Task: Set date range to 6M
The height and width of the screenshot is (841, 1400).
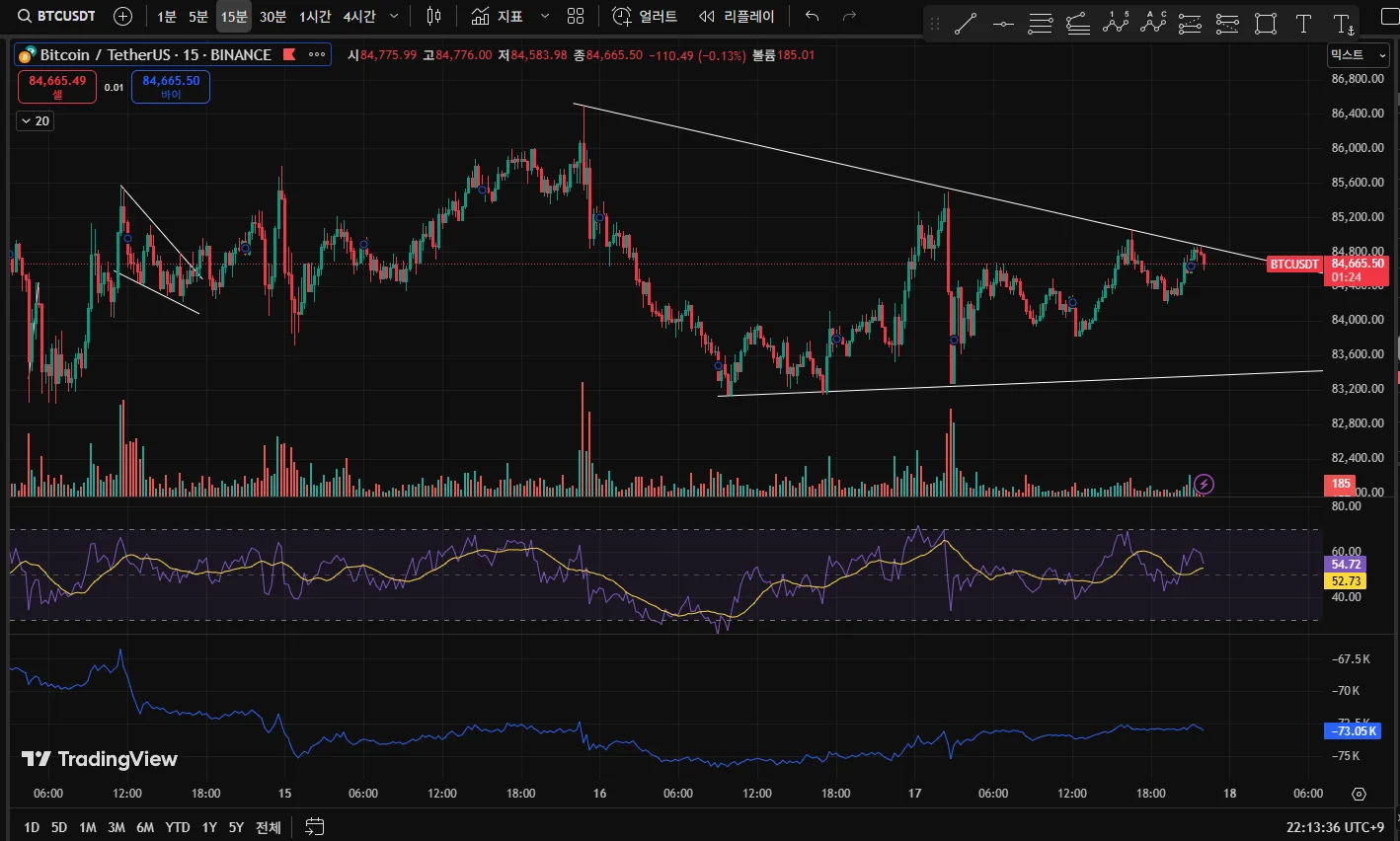Action: point(145,827)
